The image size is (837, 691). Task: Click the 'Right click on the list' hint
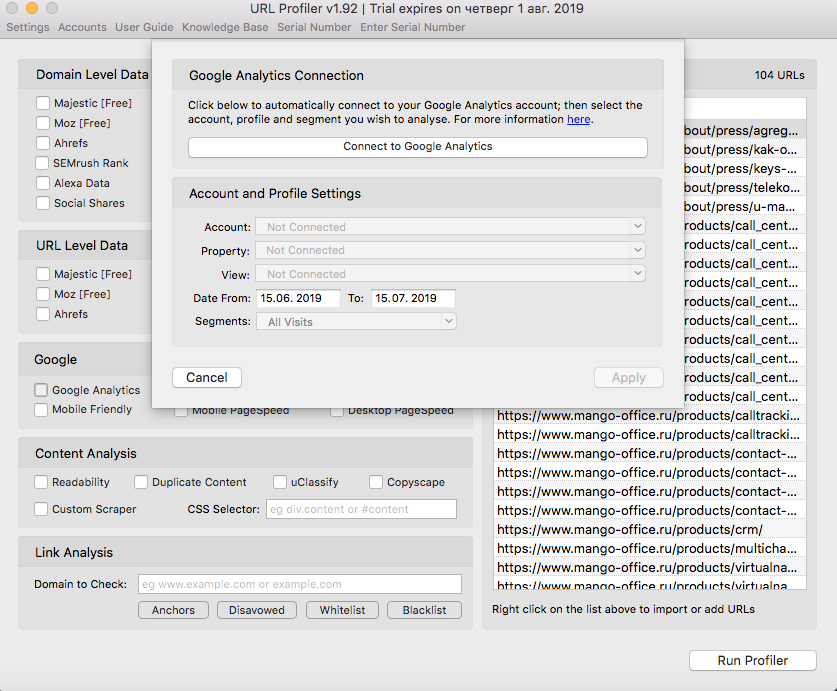point(623,609)
